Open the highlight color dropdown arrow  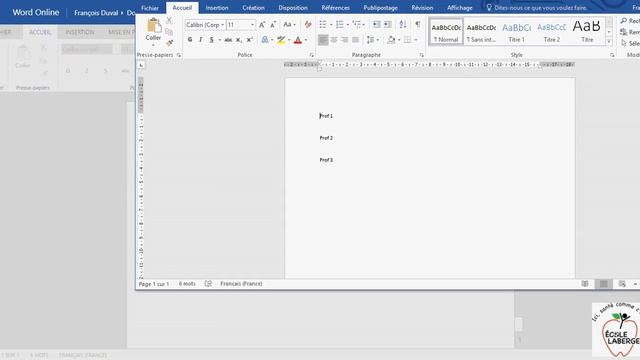(x=289, y=40)
